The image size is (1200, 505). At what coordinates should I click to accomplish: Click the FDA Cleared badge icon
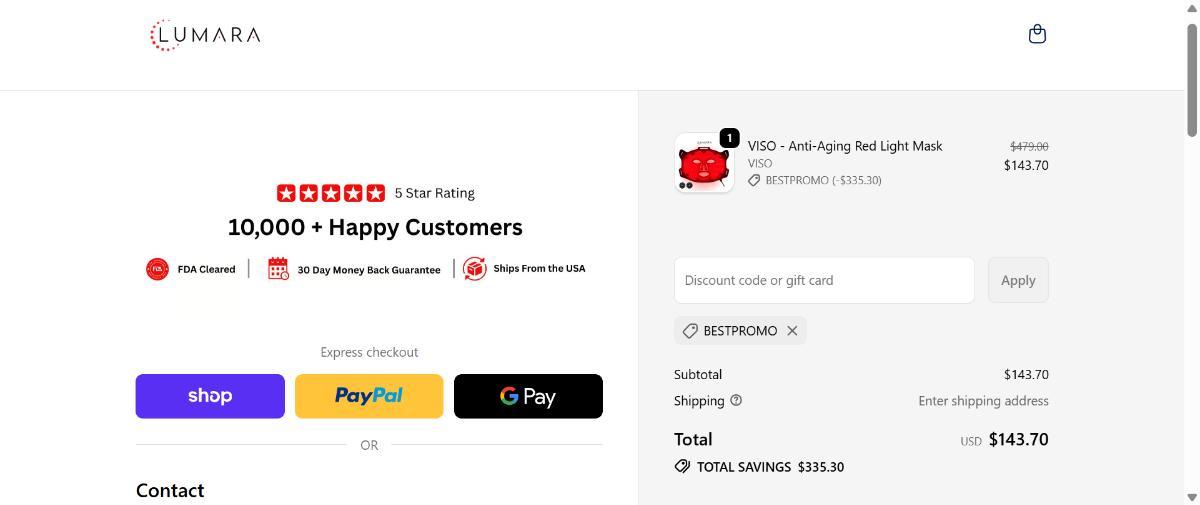(x=157, y=269)
